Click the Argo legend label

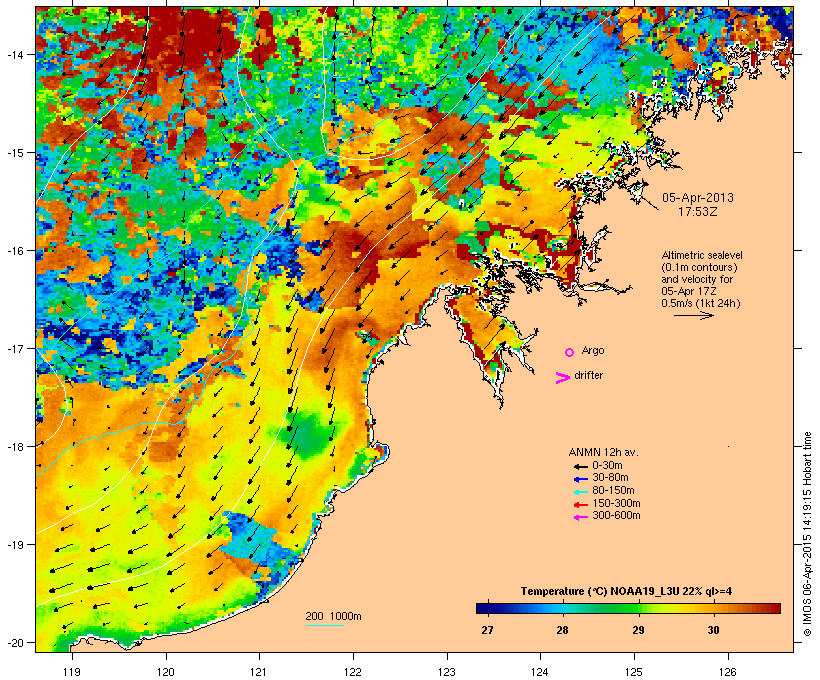593,350
